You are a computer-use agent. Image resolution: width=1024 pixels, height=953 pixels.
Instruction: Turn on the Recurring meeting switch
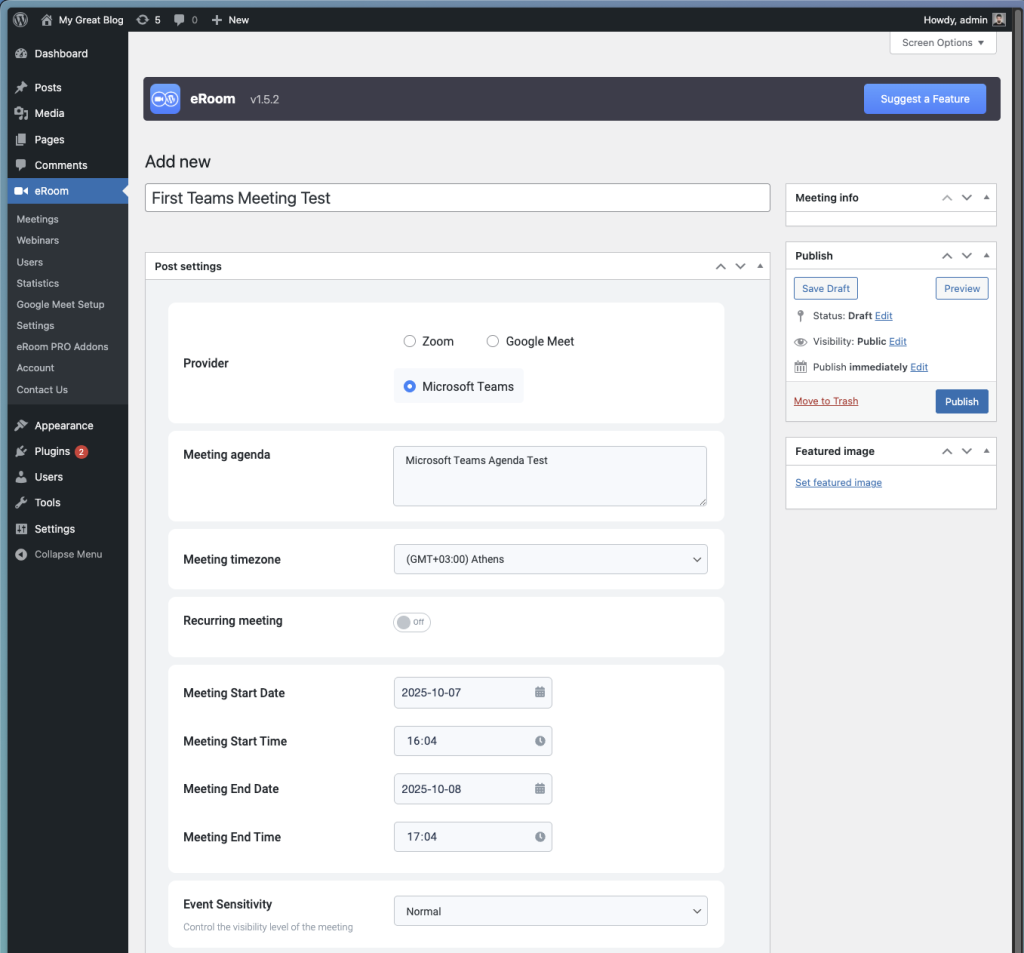tap(412, 622)
